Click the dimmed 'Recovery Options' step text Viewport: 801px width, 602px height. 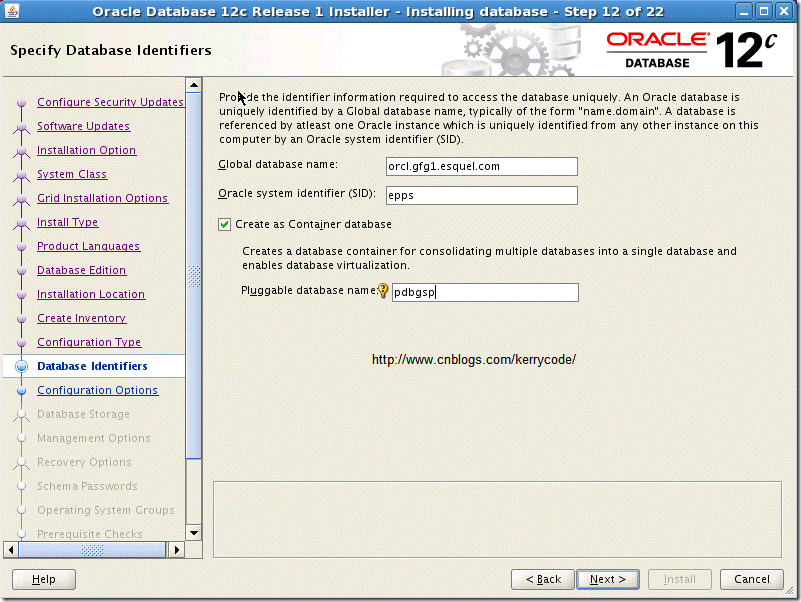point(84,462)
